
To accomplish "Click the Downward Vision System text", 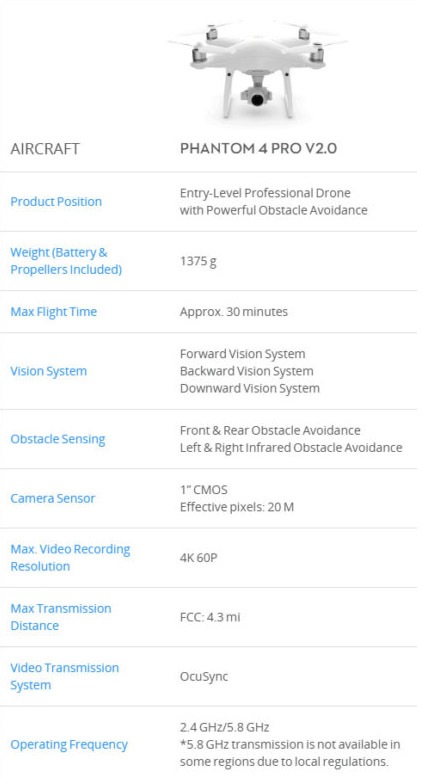I will tap(250, 389).
